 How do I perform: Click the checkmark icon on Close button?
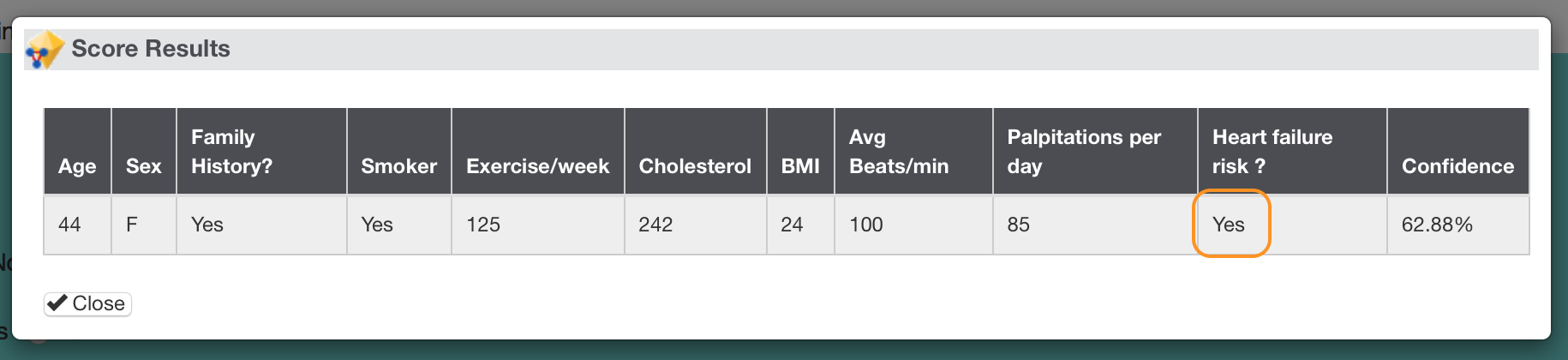click(57, 303)
